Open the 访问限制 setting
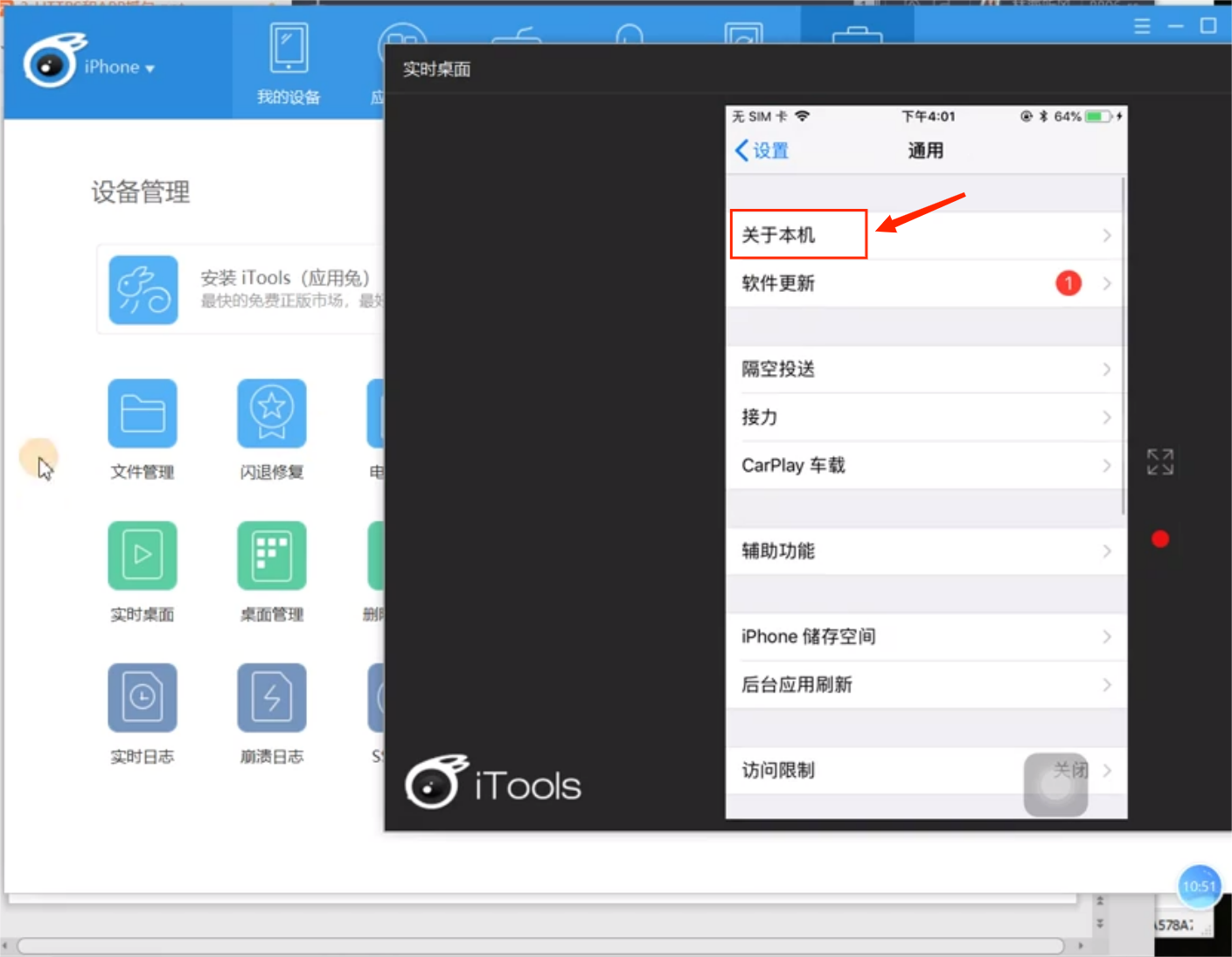The height and width of the screenshot is (957, 1232). [926, 770]
